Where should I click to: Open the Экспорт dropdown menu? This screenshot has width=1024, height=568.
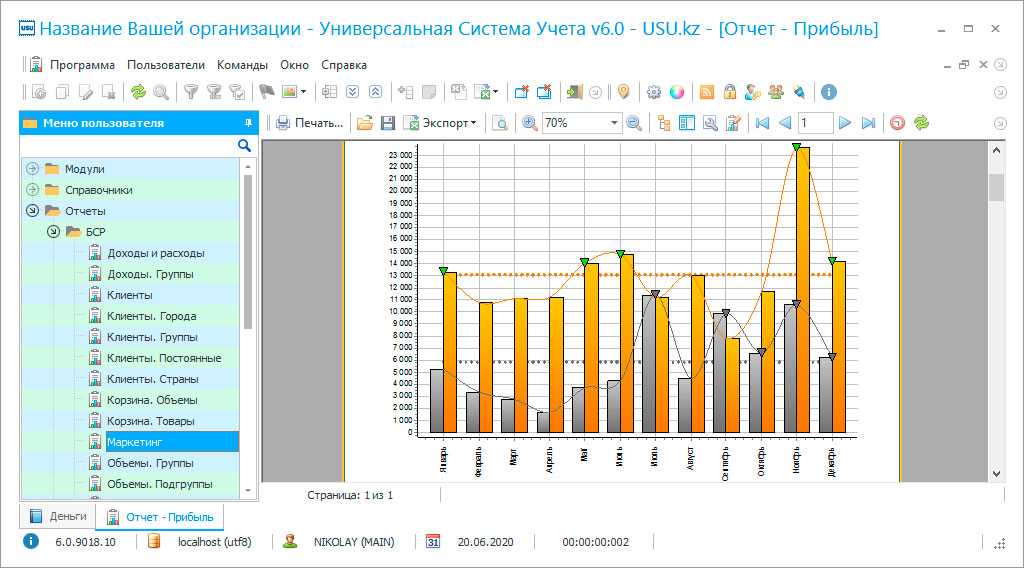coord(441,123)
